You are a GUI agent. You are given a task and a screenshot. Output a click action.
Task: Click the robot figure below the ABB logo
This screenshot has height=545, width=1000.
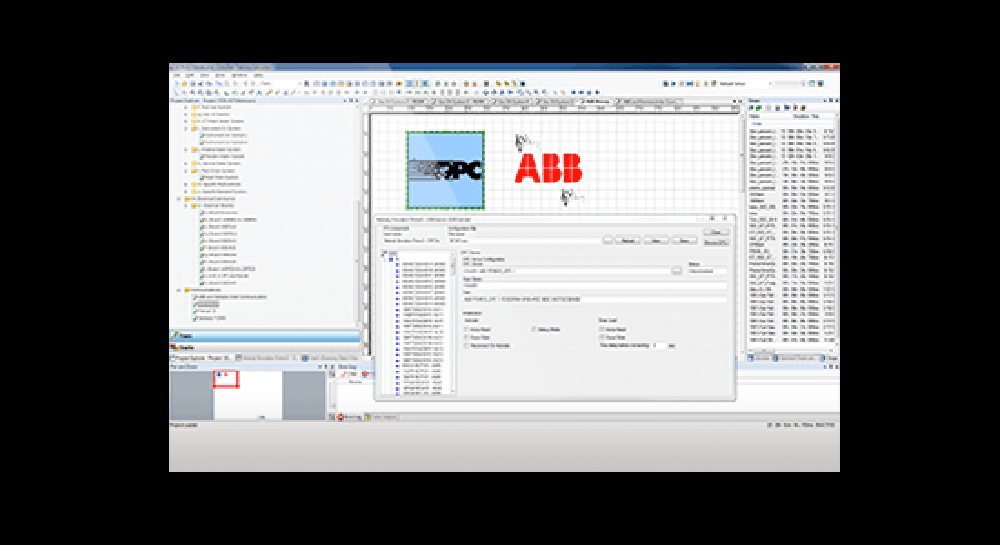(x=571, y=197)
